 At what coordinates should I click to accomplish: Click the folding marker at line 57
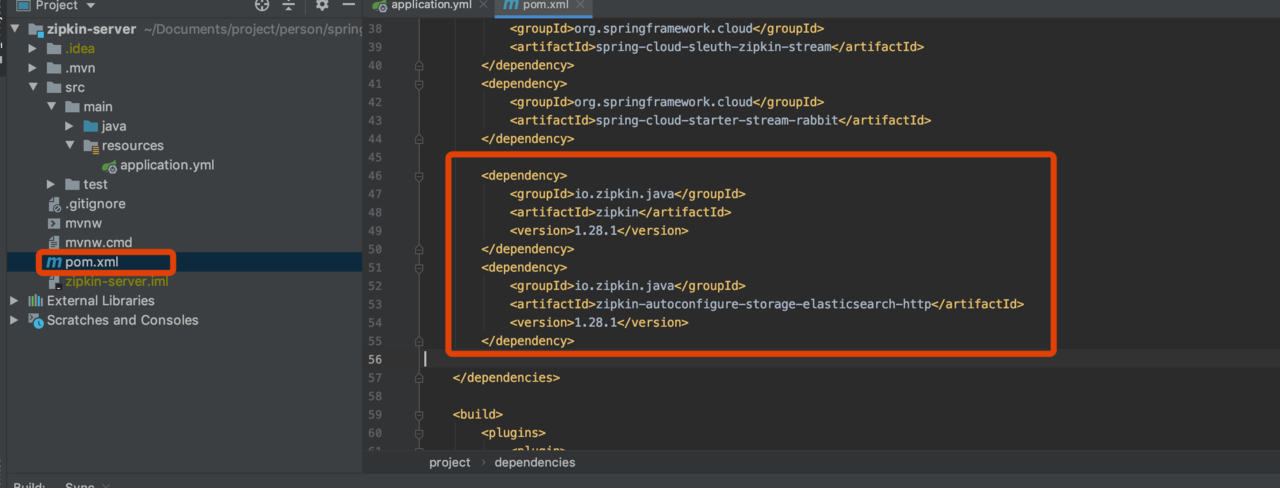pos(420,378)
